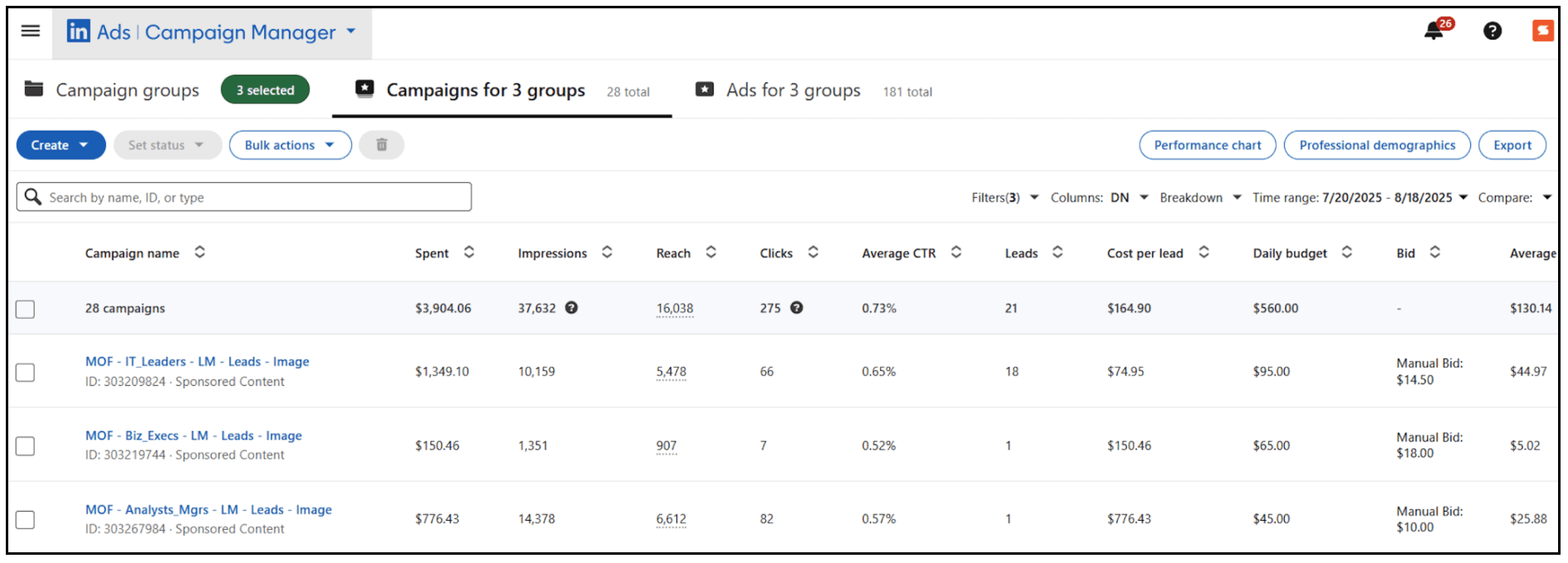This screenshot has width=1568, height=563.
Task: Open MOF - Analysts_Mgrs - LM - Leads campaign
Action: [209, 510]
